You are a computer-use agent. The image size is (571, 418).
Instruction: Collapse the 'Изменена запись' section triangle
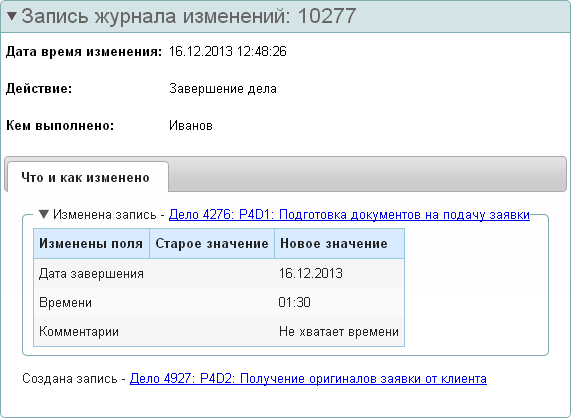[44, 214]
